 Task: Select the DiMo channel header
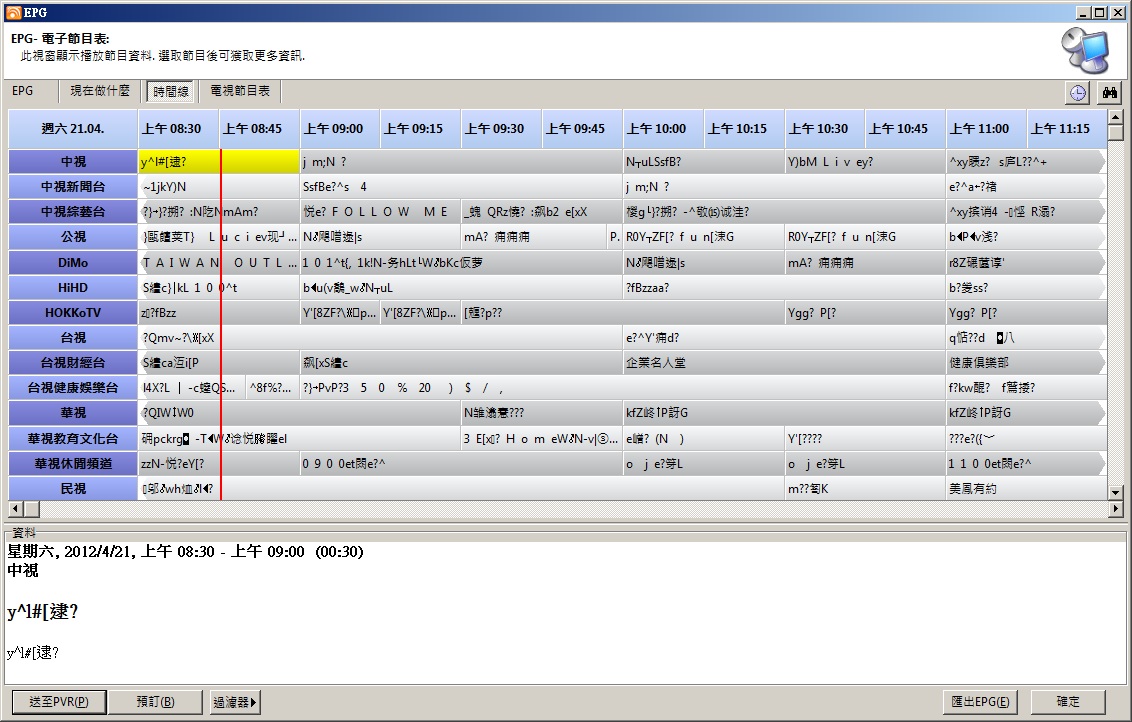pos(73,263)
